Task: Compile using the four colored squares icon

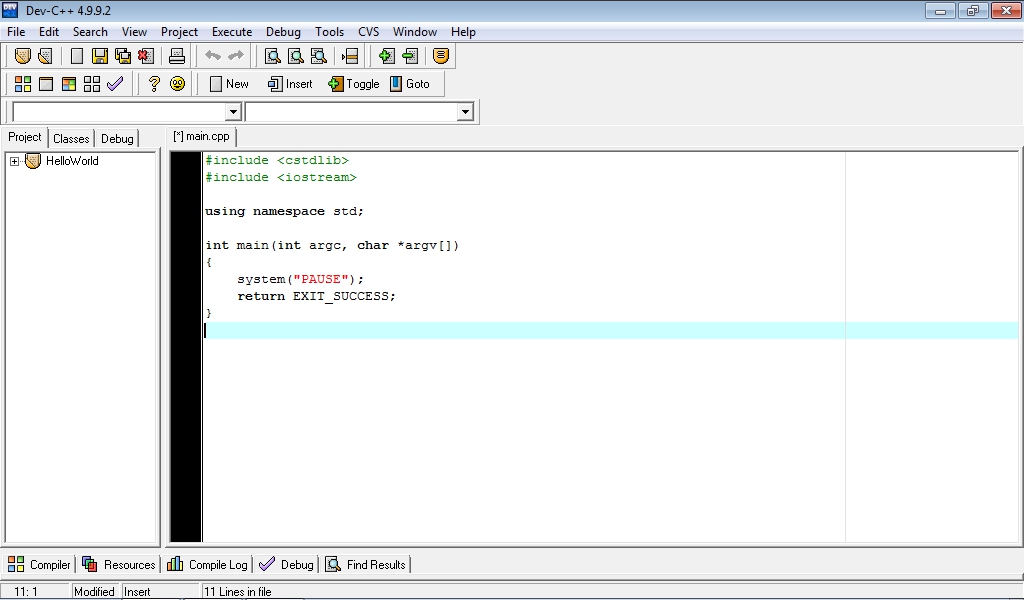Action: click(23, 84)
